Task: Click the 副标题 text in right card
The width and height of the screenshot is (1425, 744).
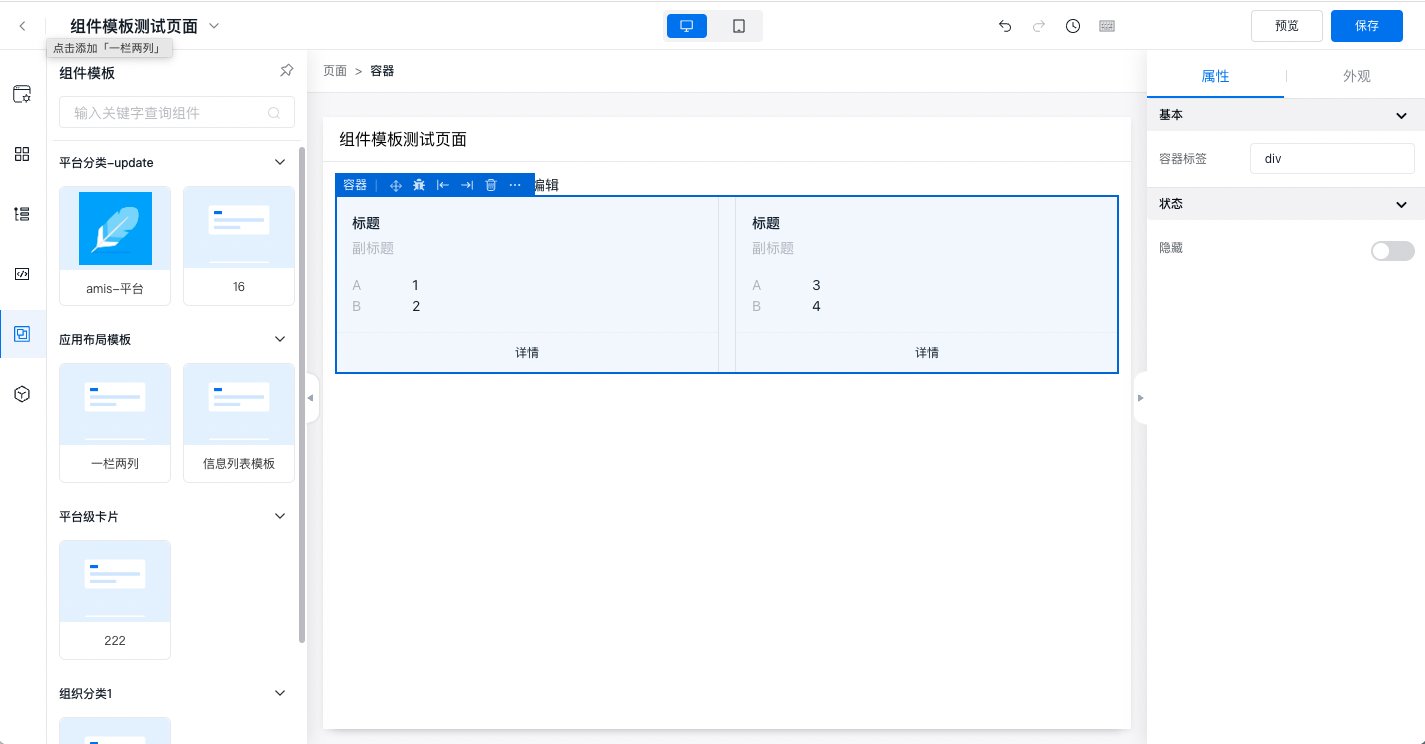Action: click(773, 248)
